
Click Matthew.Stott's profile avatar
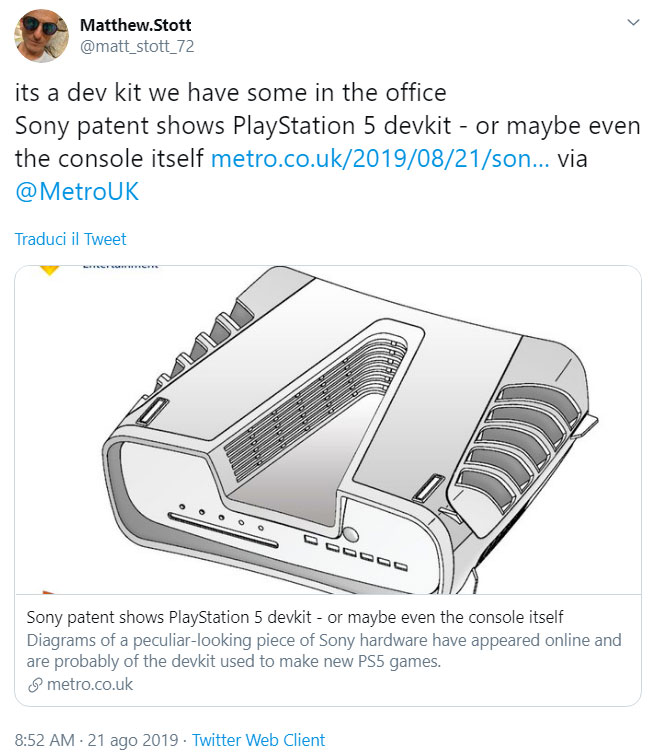[x=41, y=36]
